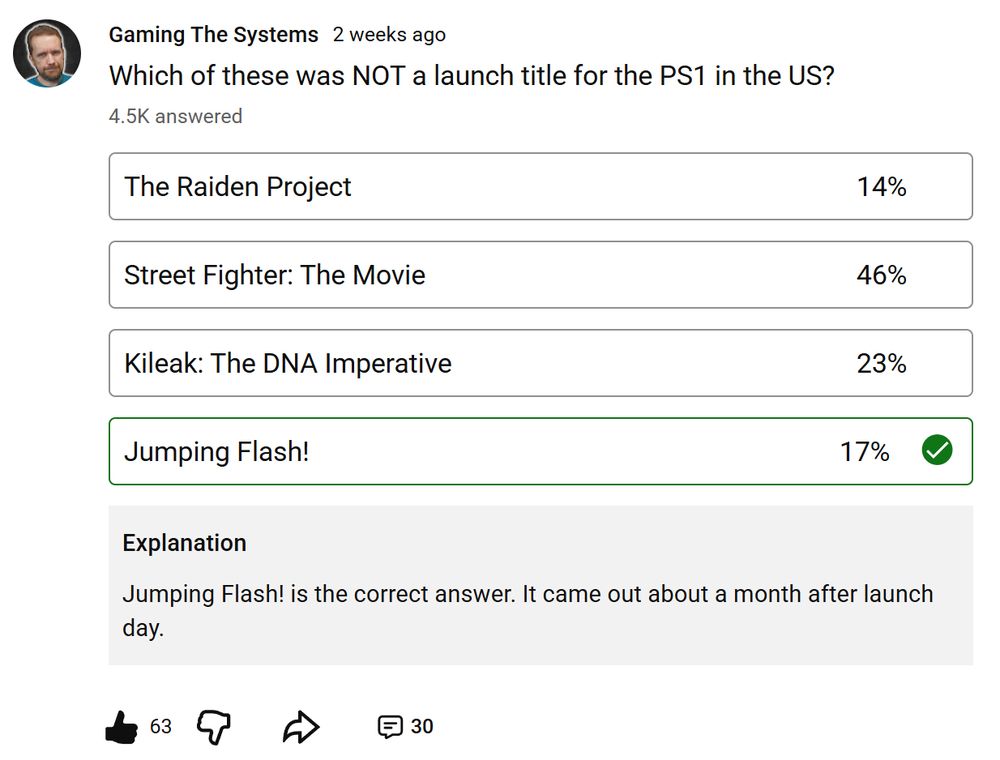Click the thumbs up like icon
This screenshot has width=1000, height=760.
coord(122,727)
